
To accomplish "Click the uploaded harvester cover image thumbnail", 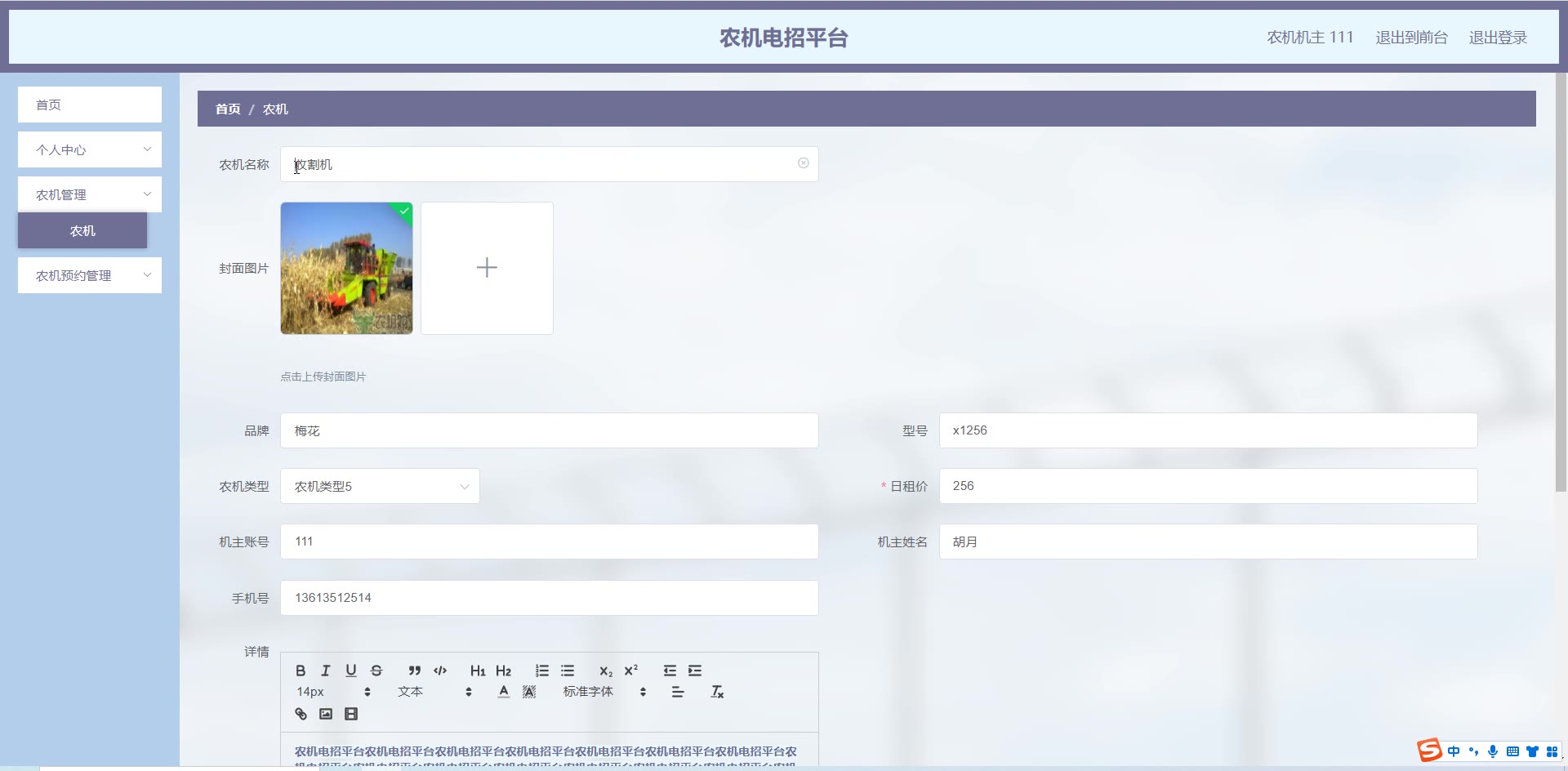I will coord(346,268).
